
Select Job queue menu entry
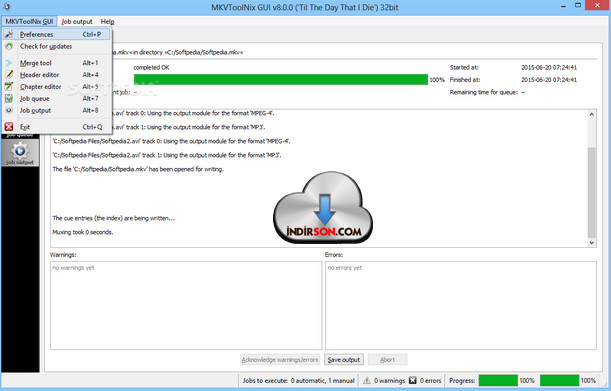(x=57, y=99)
